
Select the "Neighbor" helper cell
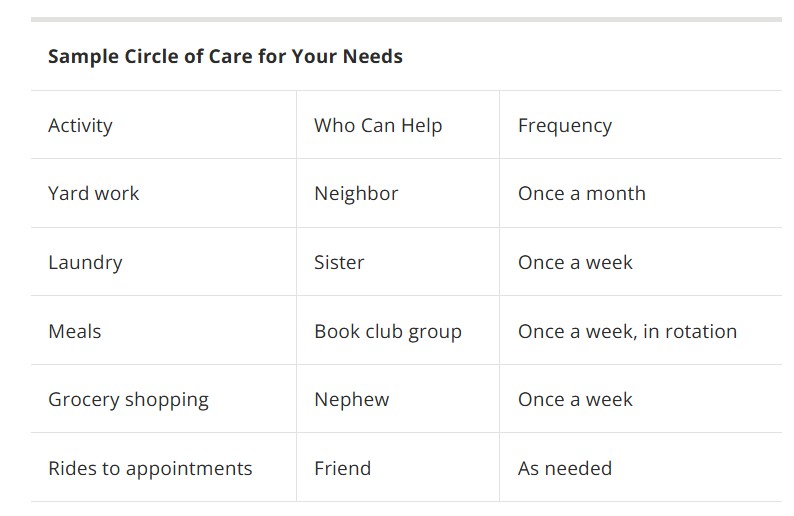[356, 194]
